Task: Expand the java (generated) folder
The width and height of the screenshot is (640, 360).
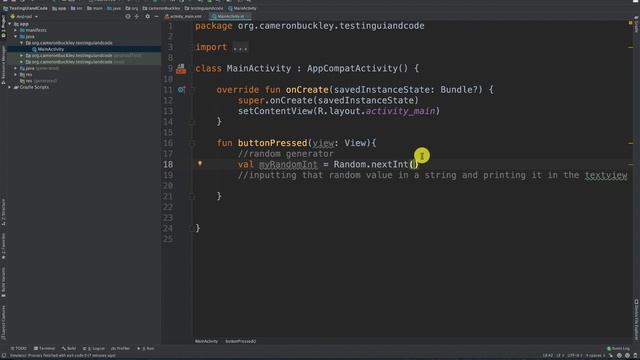Action: (16, 68)
